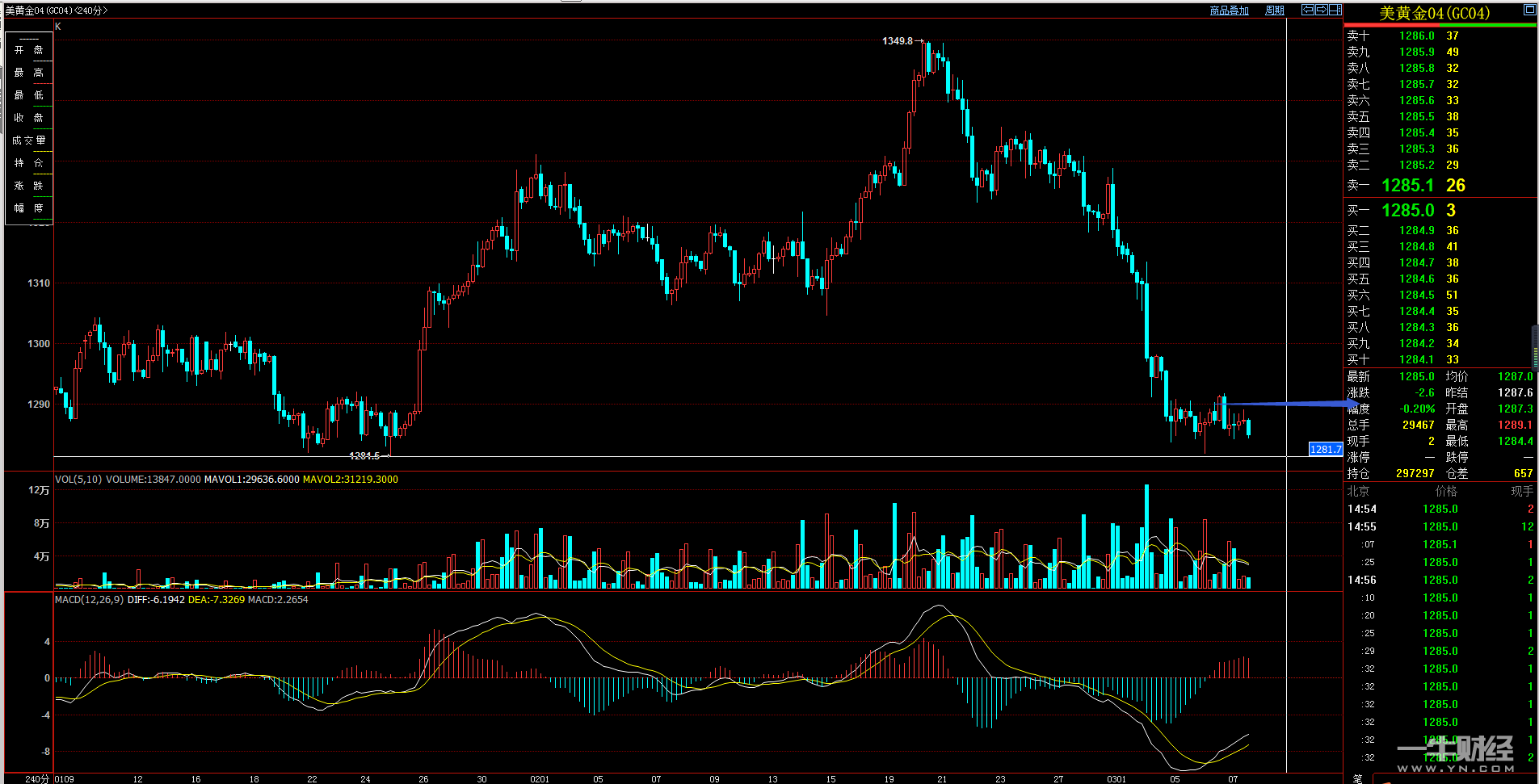This screenshot has width=1539, height=784.
Task: Click the 1281.5 low price marker
Action: coord(364,456)
